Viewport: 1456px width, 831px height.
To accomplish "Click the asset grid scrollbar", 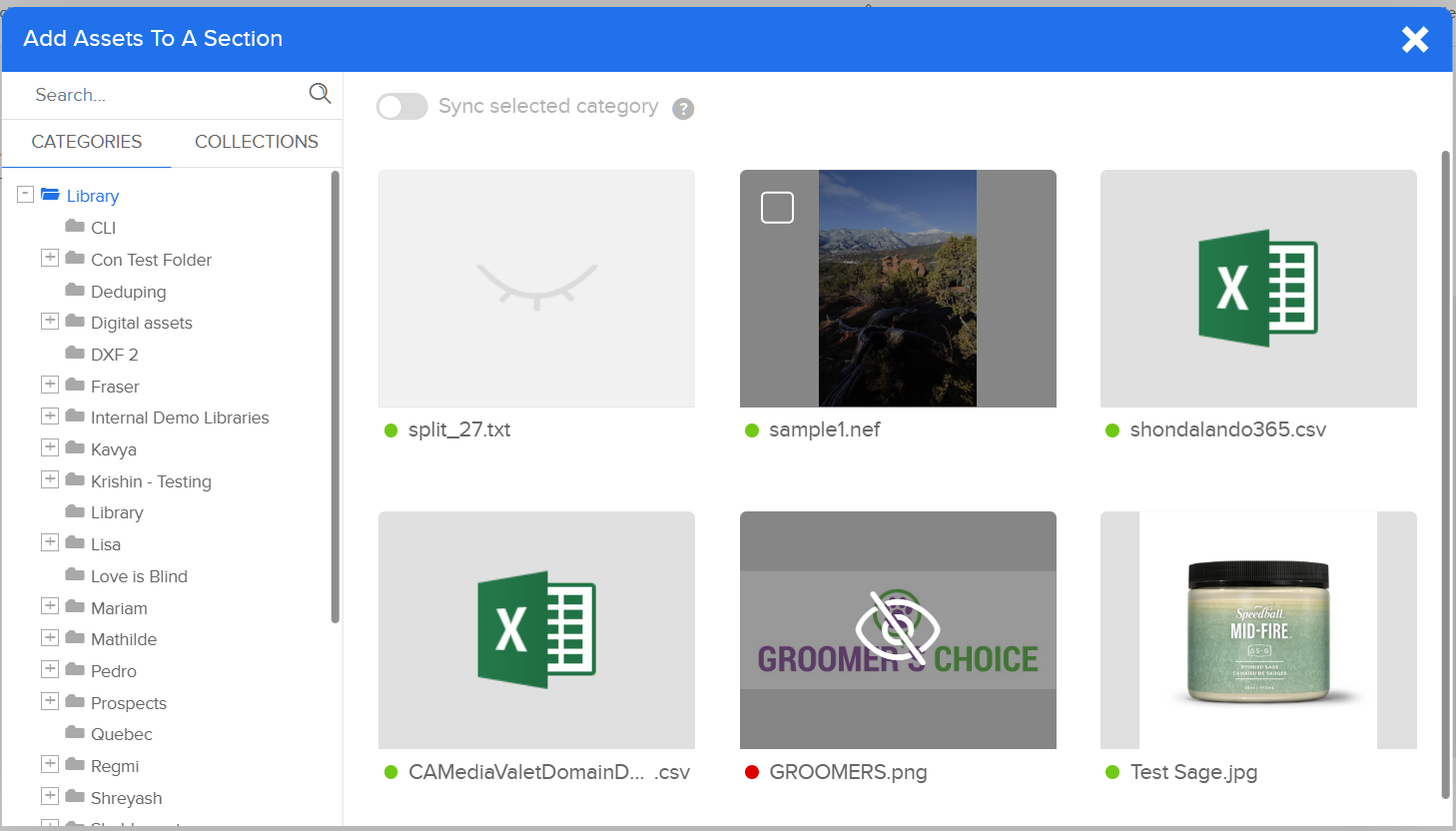I will pos(1445,474).
